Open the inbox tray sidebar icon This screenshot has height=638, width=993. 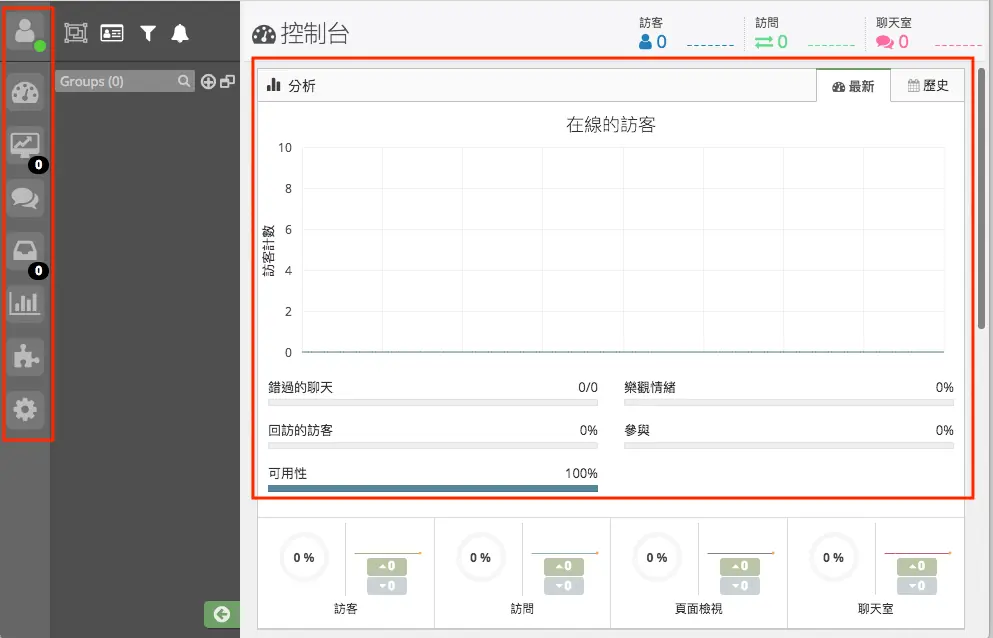coord(25,251)
